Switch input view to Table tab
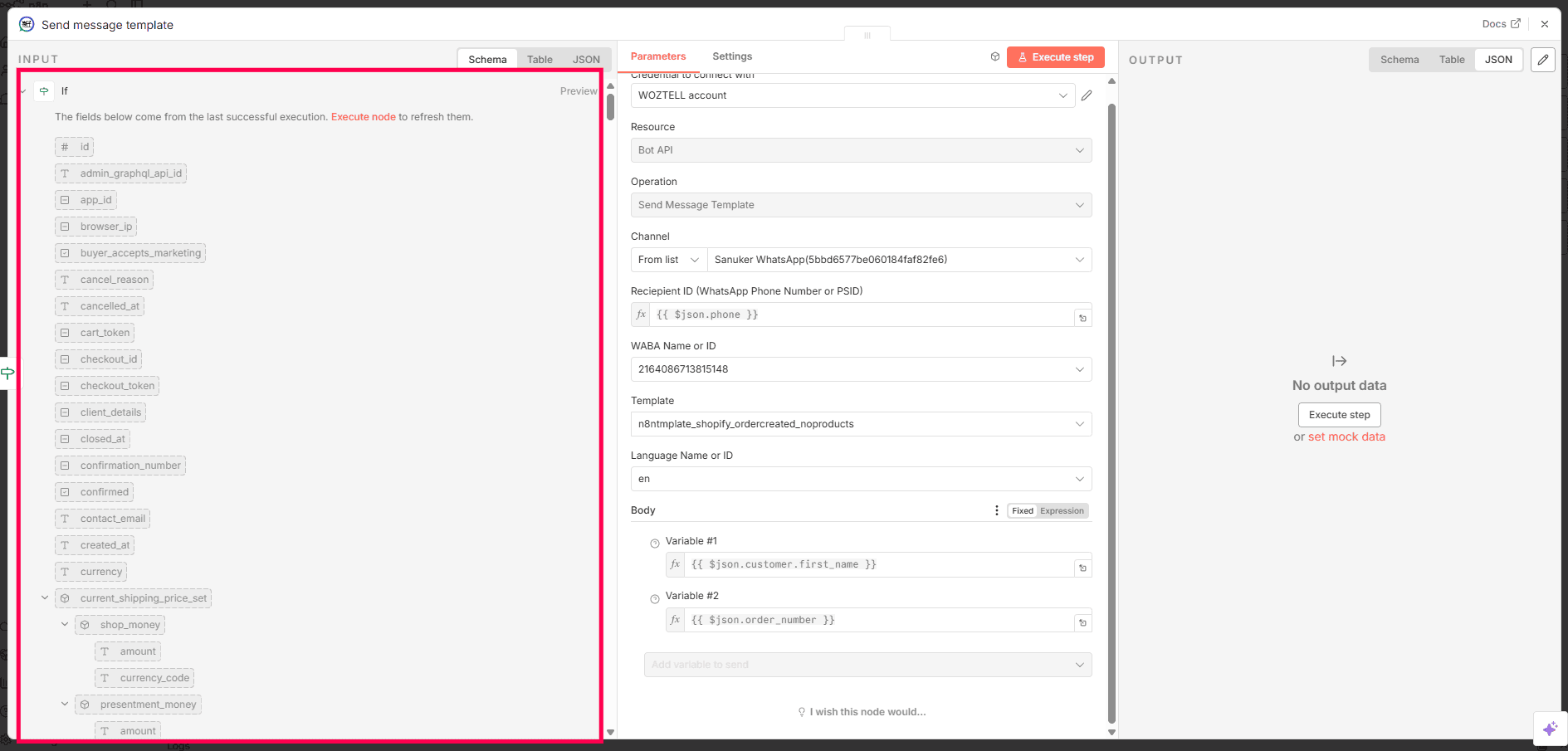 540,60
